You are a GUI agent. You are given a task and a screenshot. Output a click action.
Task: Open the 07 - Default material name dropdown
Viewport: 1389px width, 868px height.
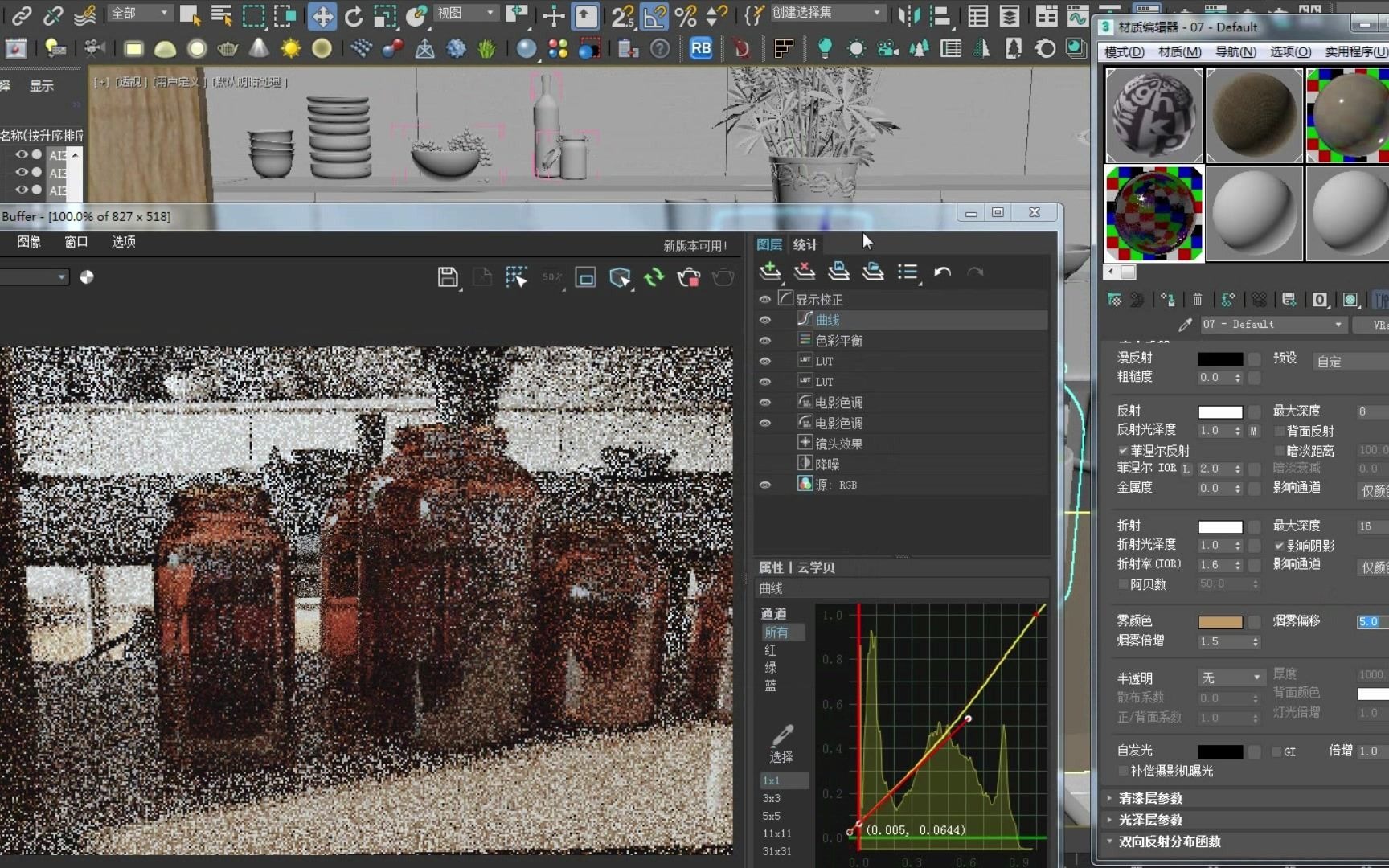1337,324
